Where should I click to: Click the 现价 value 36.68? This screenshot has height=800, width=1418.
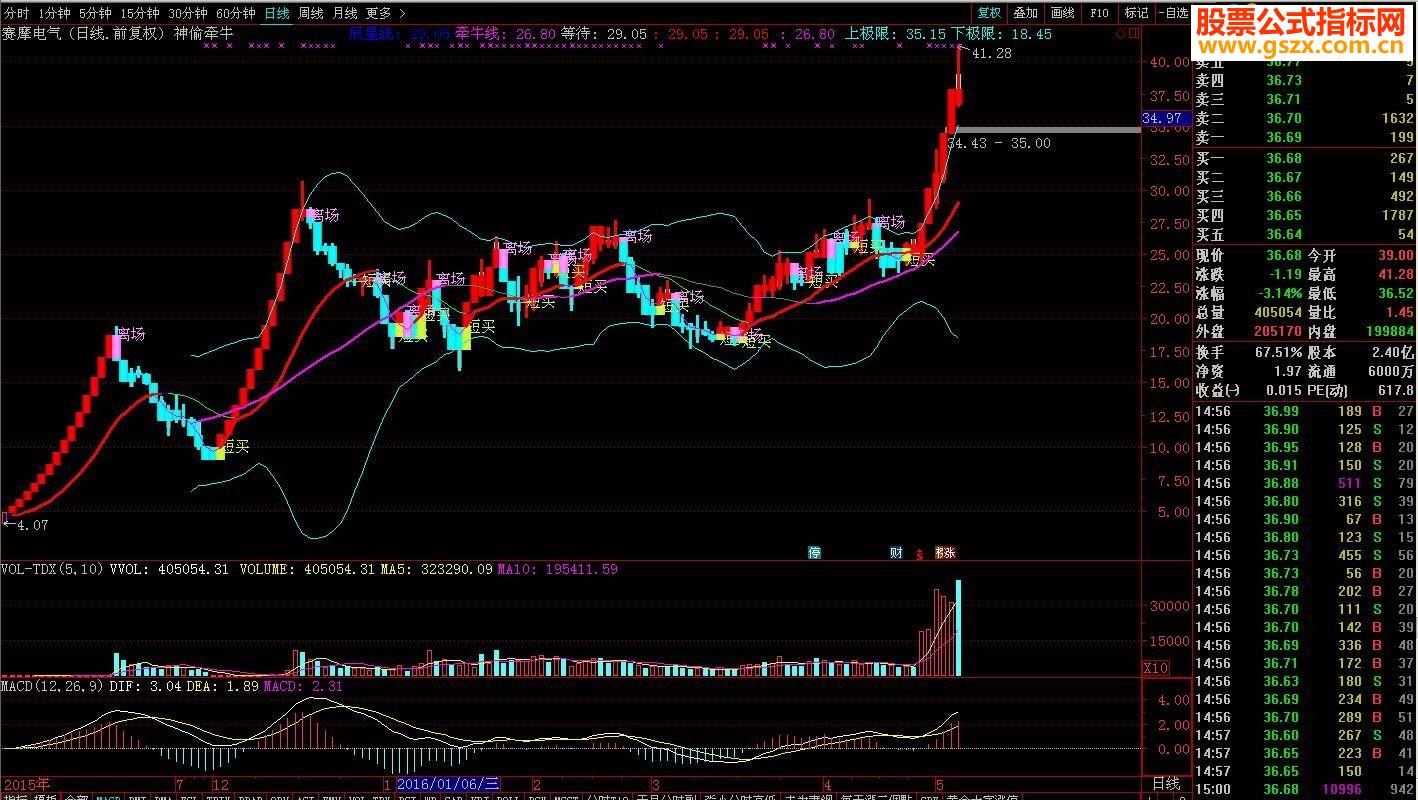(1283, 255)
